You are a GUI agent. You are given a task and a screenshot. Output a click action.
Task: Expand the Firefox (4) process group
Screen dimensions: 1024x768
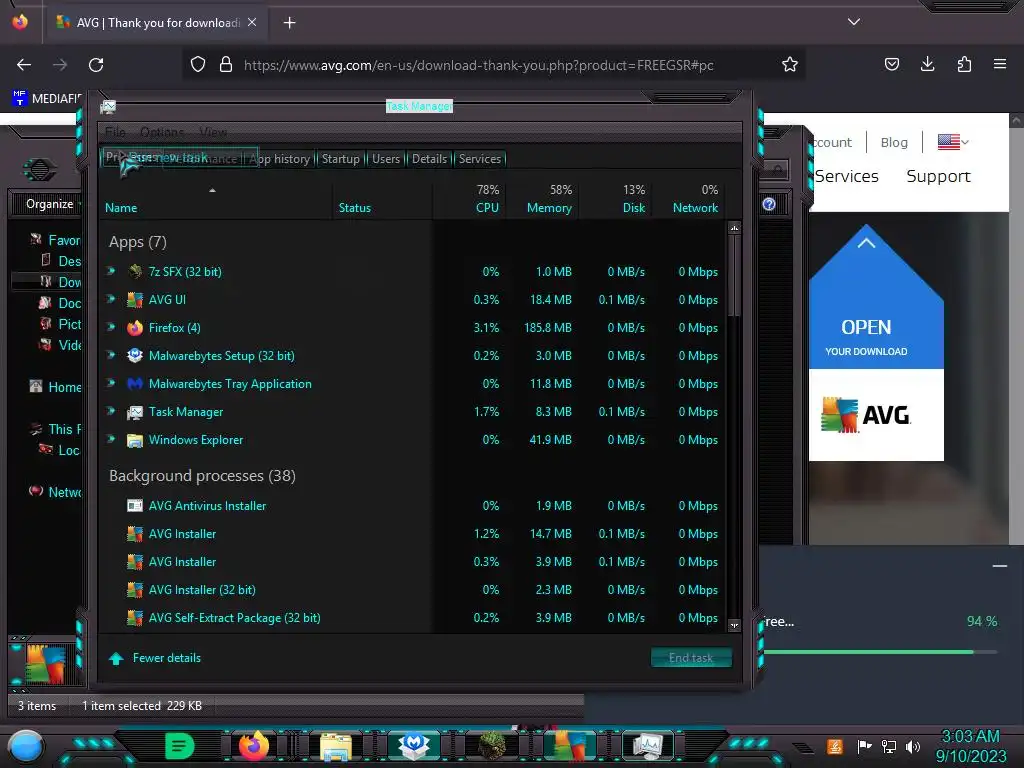tap(112, 327)
